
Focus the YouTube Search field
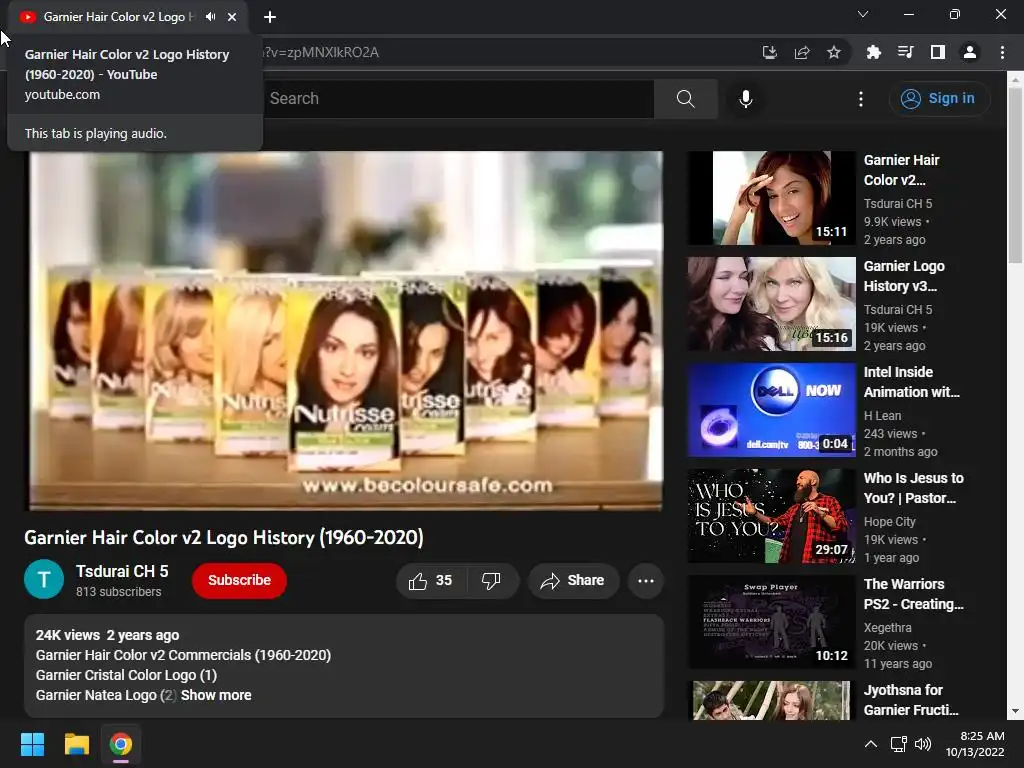[x=457, y=99]
